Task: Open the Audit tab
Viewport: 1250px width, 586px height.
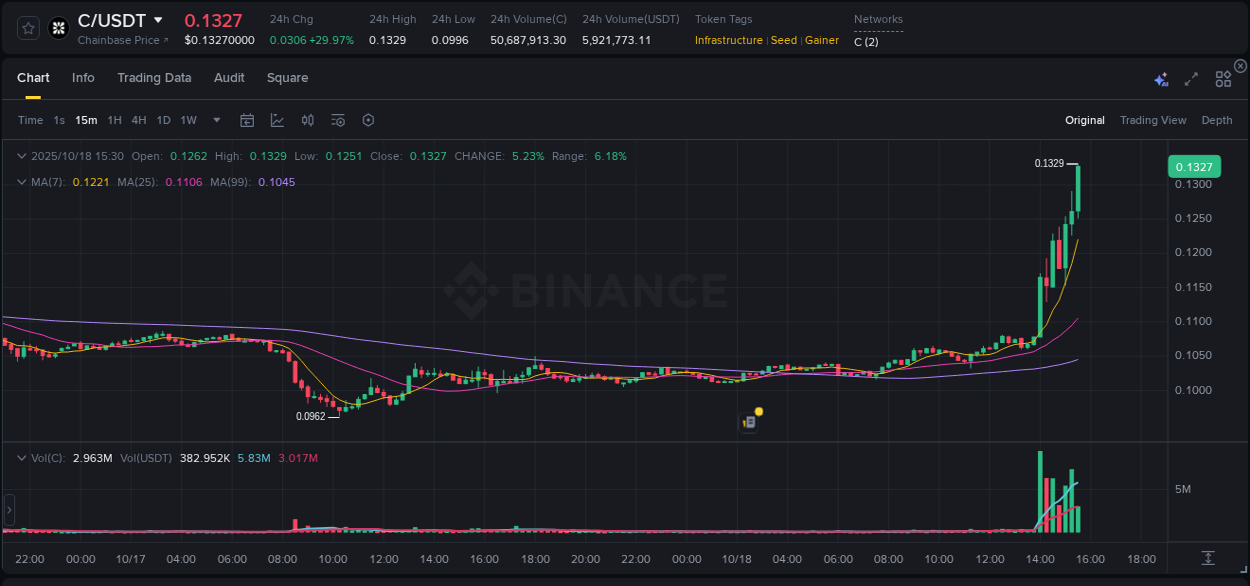Action: (x=229, y=77)
